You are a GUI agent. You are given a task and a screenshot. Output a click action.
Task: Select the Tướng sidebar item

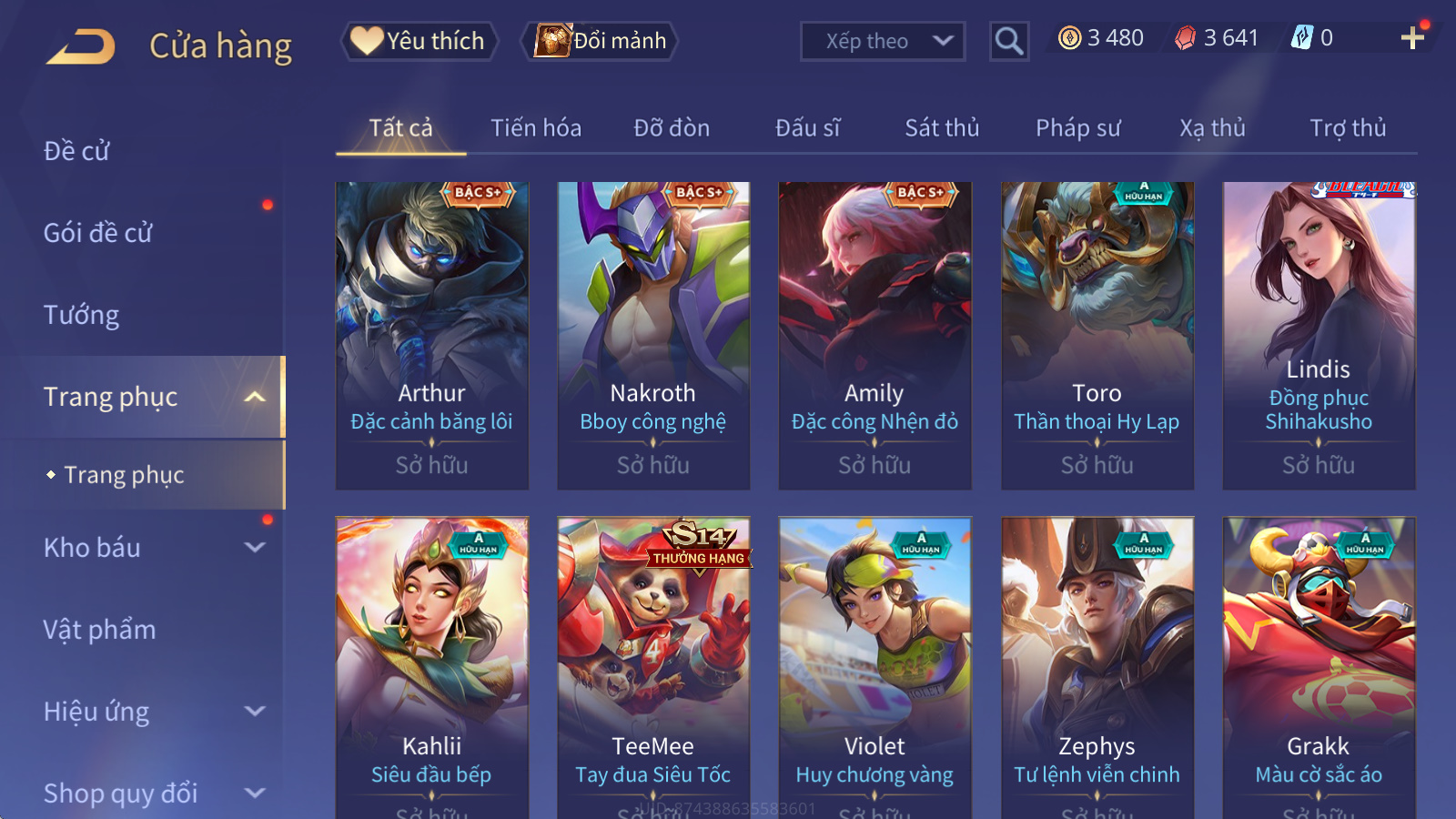pyautogui.click(x=81, y=315)
